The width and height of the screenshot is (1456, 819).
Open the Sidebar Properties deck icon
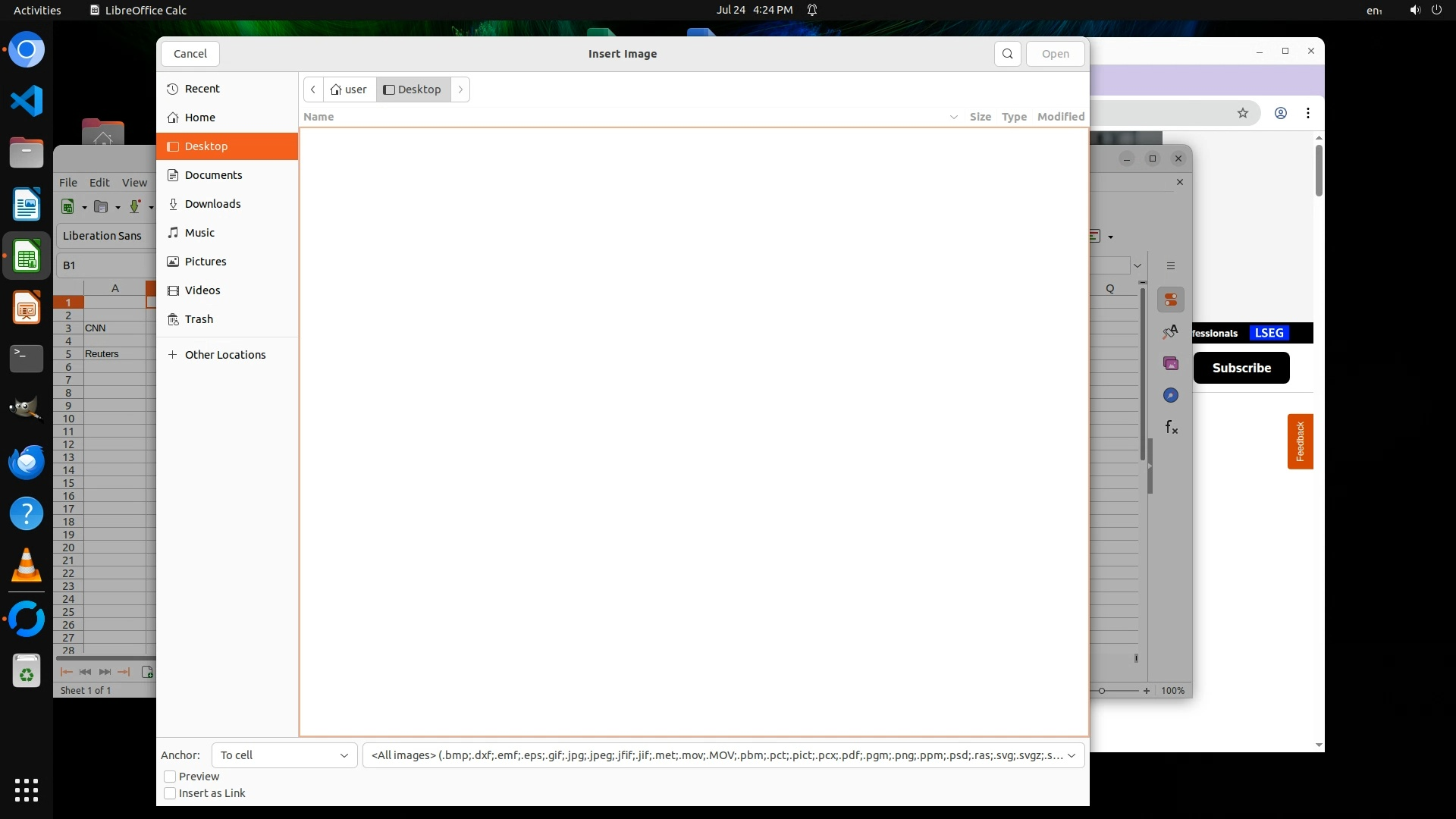click(x=1171, y=300)
